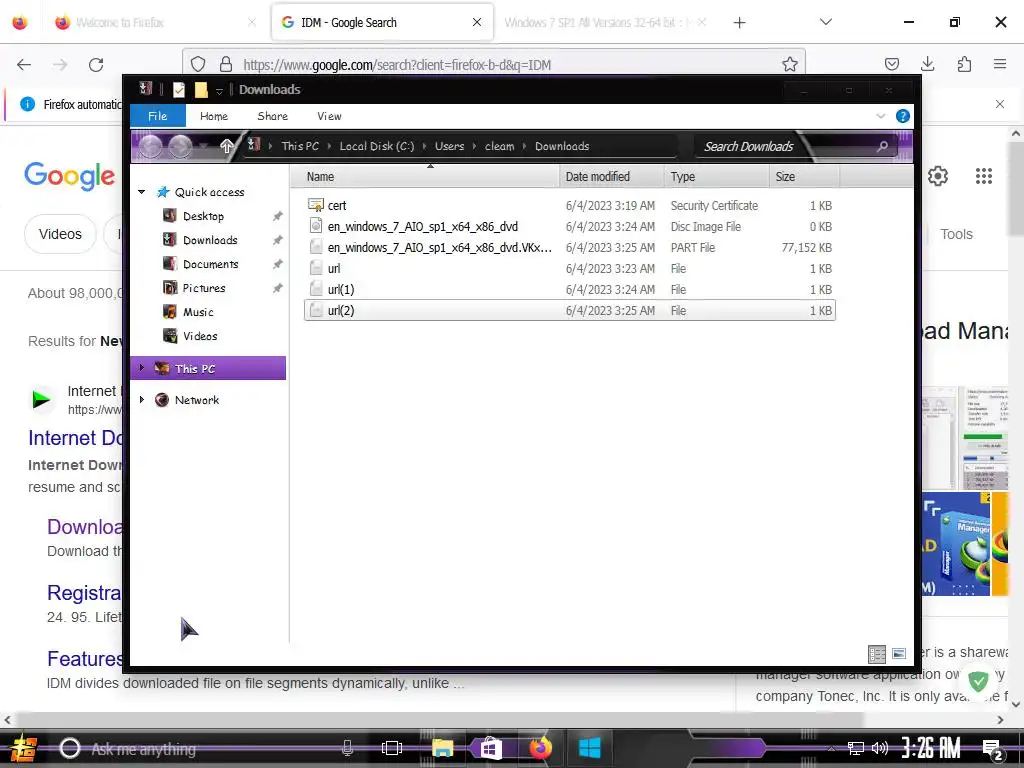
Task: Open the Customize Quick Access Toolbar dropdown
Action: pyautogui.click(x=219, y=91)
